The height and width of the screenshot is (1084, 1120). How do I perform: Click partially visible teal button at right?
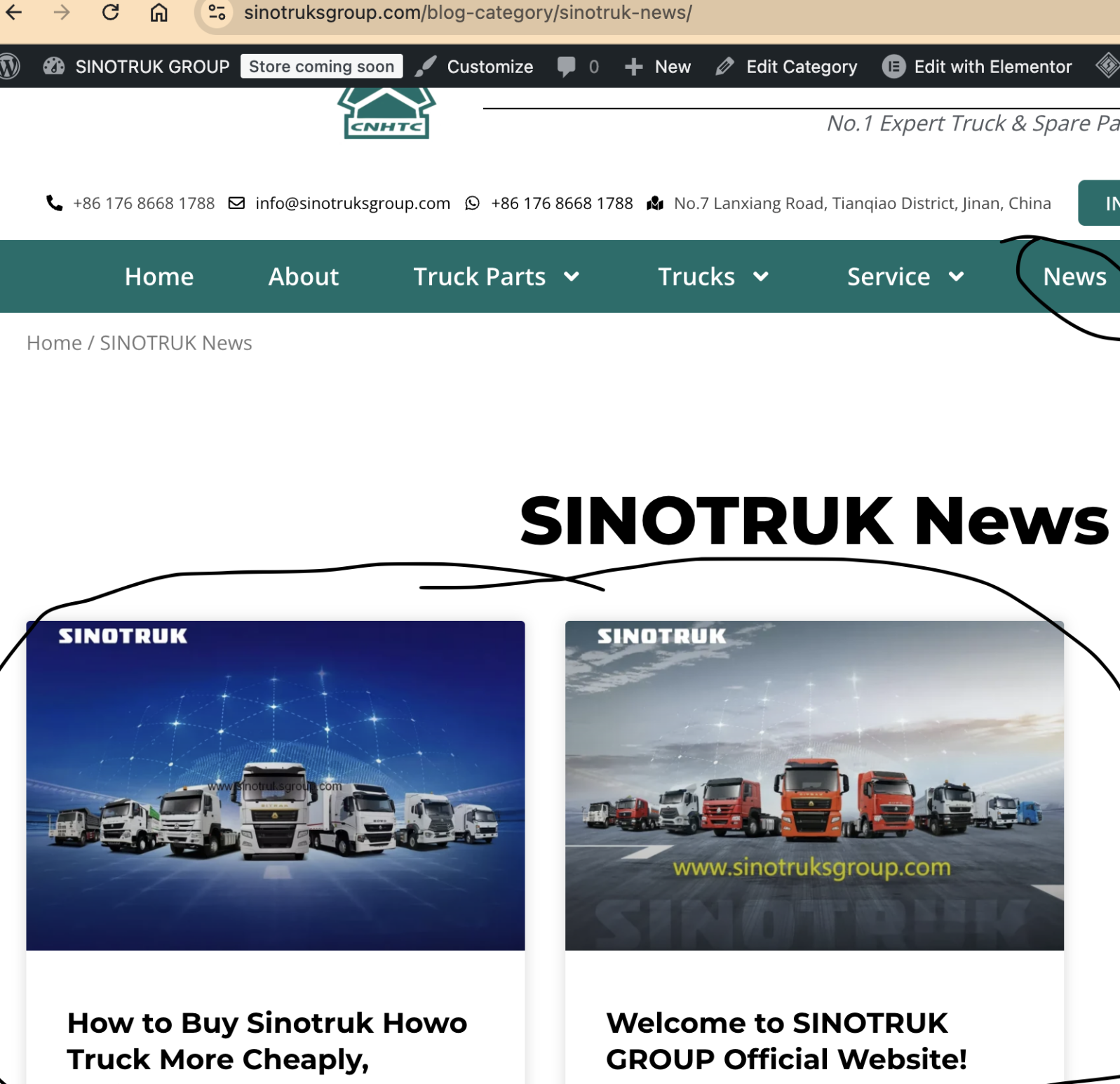1099,203
